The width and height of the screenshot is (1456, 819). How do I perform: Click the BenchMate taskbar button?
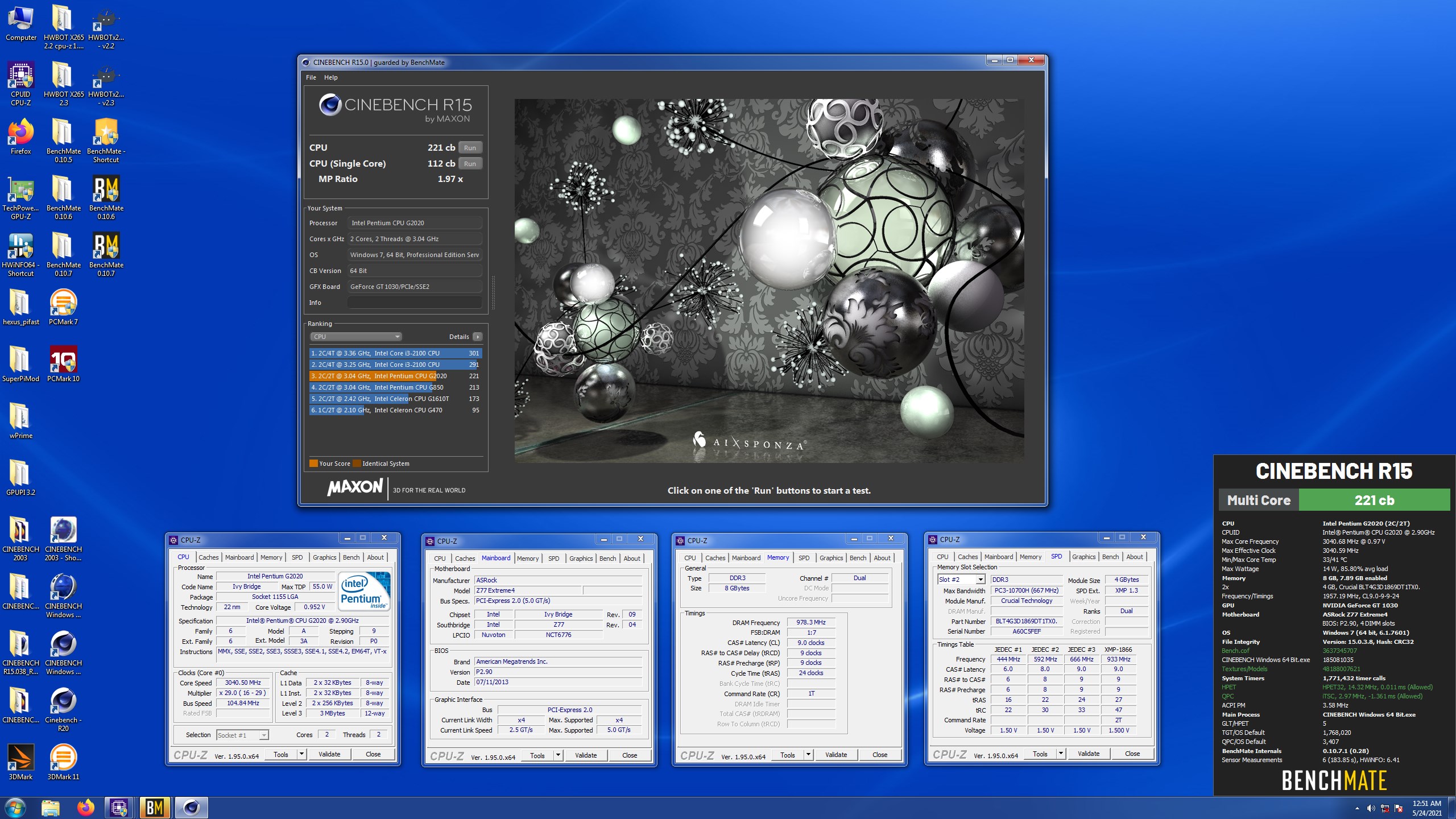(155, 808)
